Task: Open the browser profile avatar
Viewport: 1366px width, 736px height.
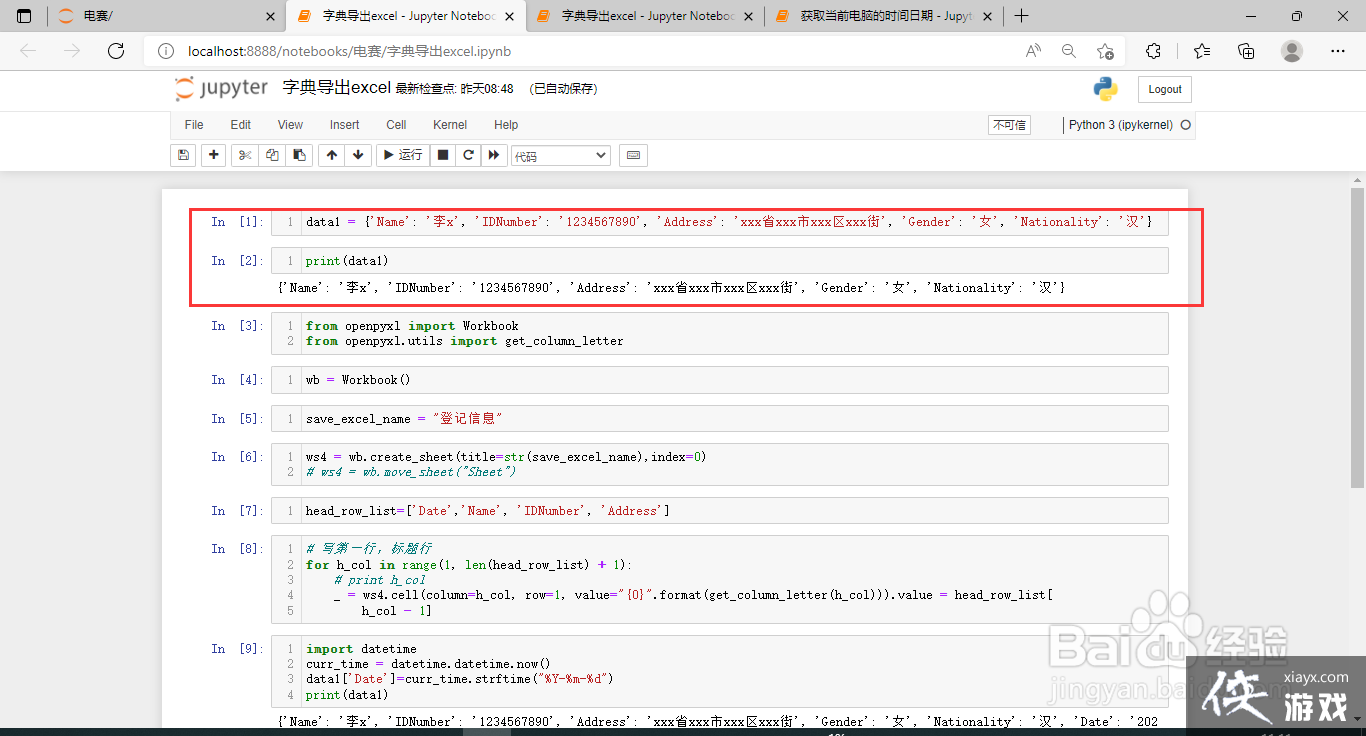Action: [1292, 51]
